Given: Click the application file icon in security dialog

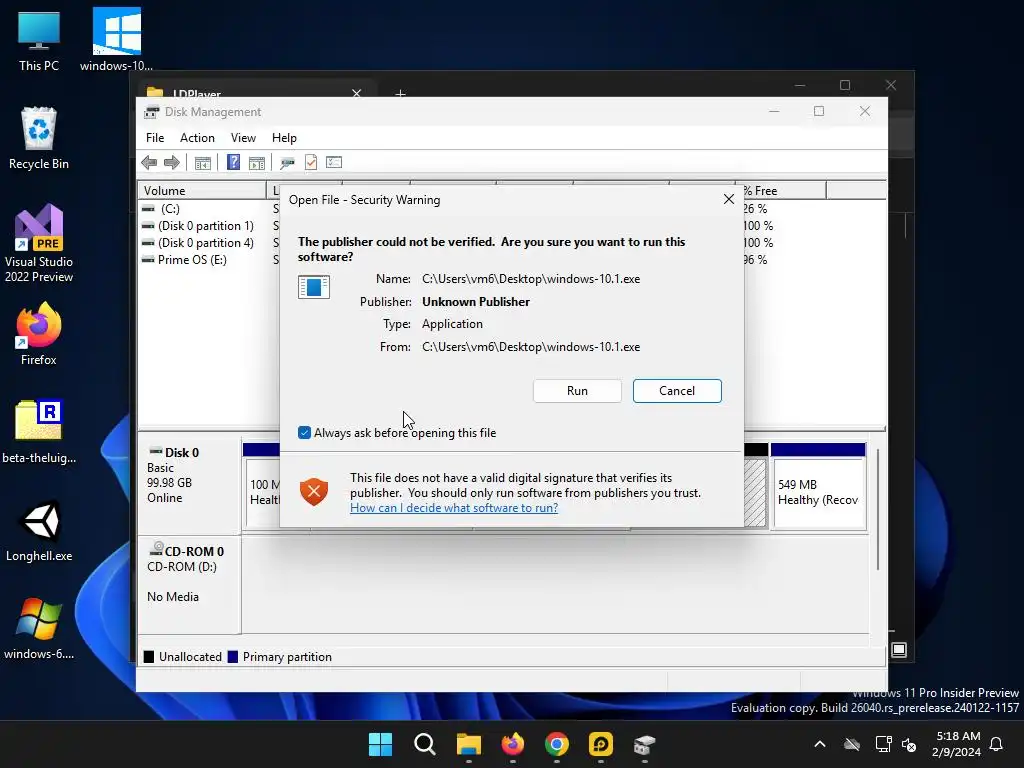Looking at the screenshot, I should pyautogui.click(x=313, y=287).
